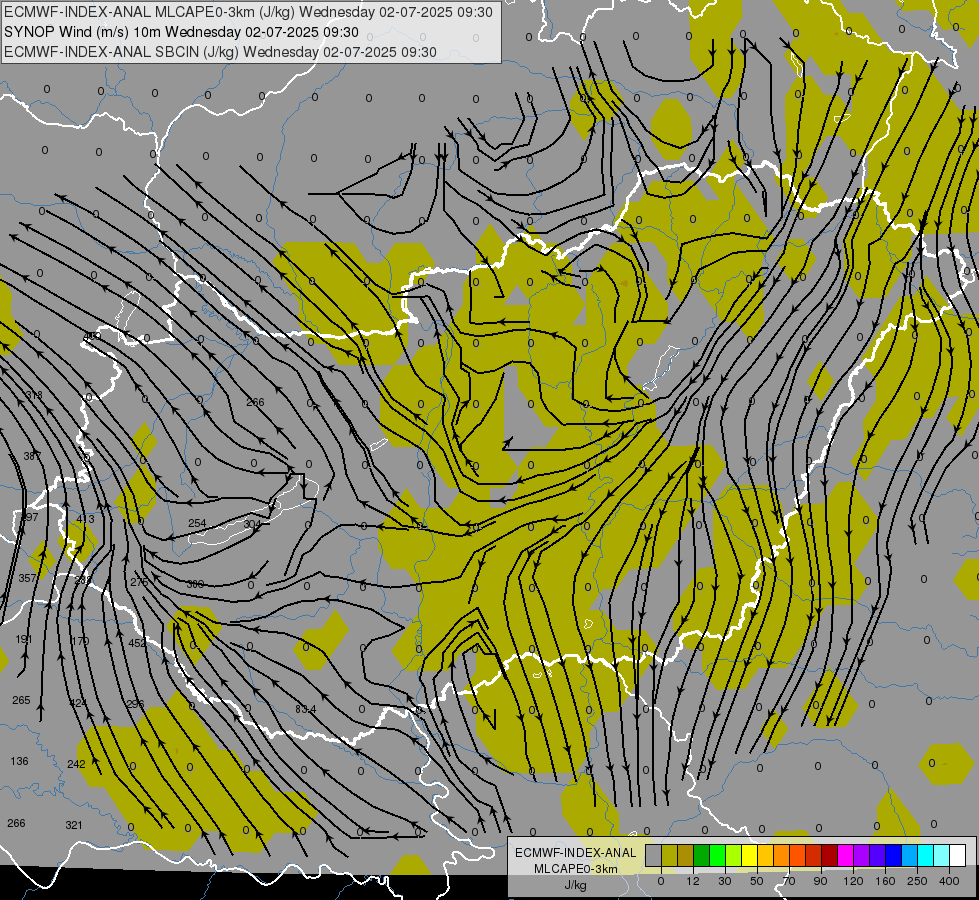Click the 296 data value
979x900 pixels.
(135, 705)
